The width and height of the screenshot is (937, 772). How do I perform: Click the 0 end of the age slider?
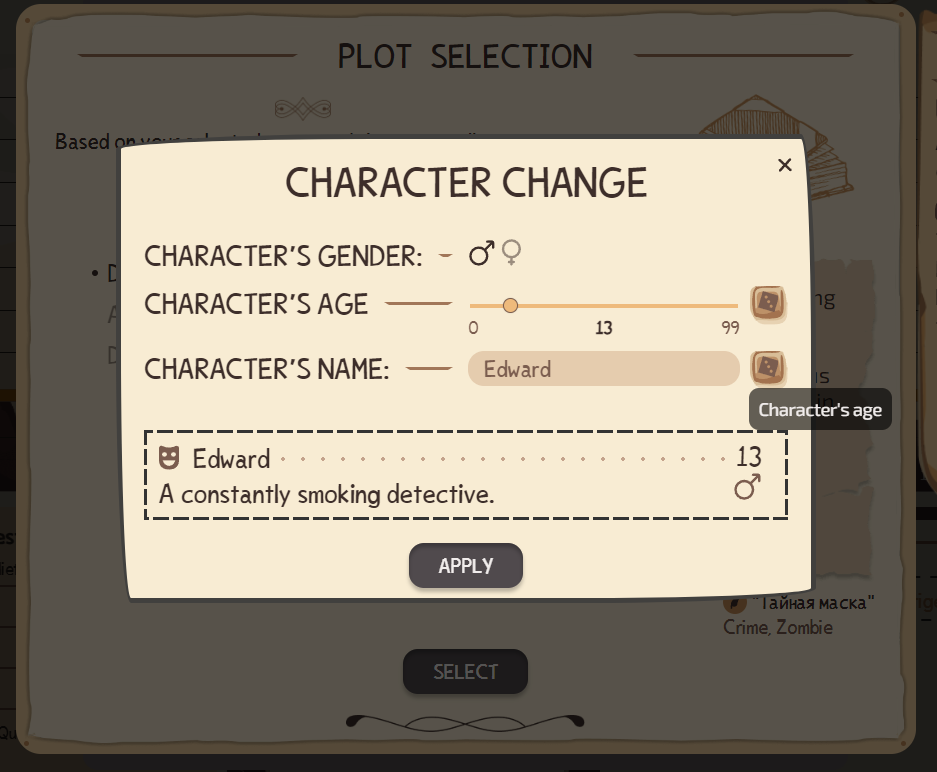pyautogui.click(x=473, y=327)
